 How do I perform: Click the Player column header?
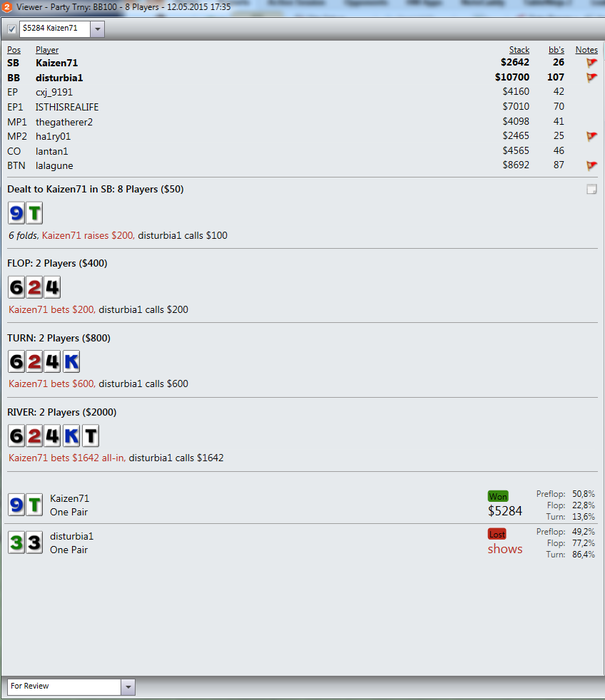(47, 50)
